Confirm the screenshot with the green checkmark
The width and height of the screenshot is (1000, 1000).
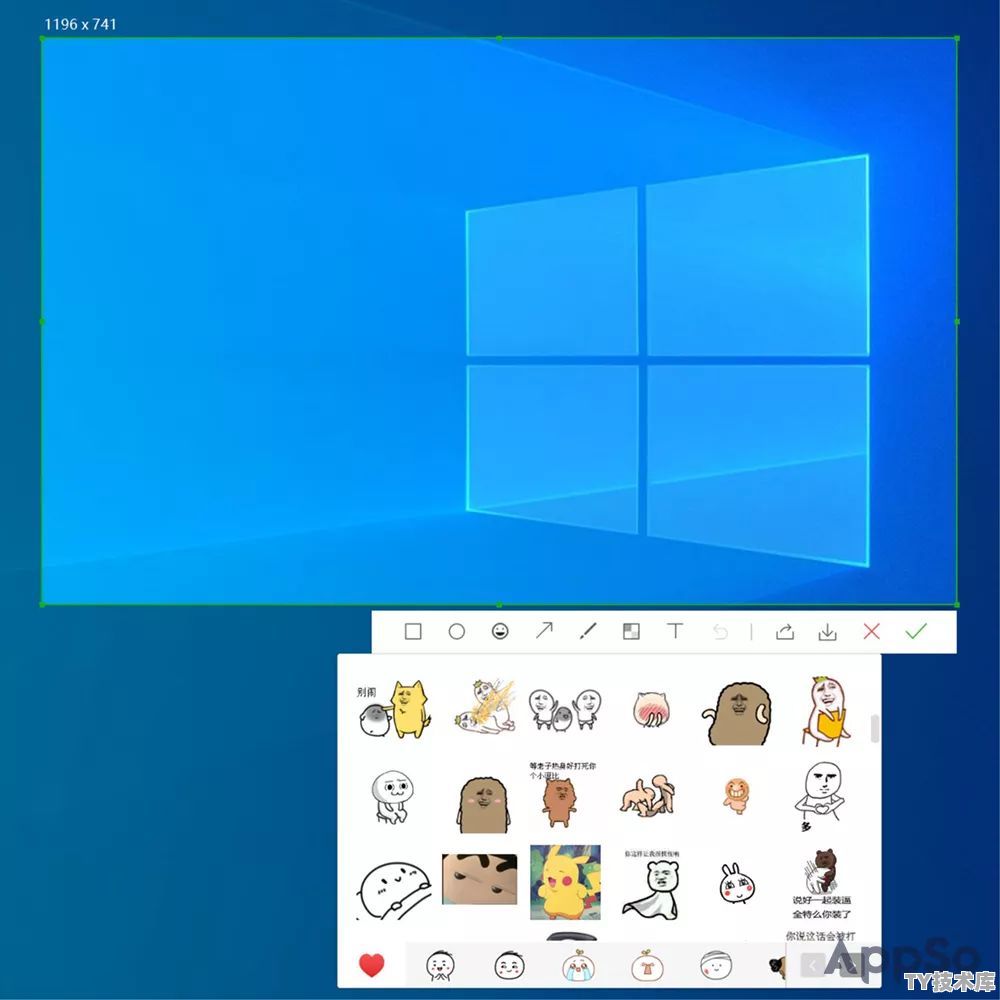click(916, 631)
